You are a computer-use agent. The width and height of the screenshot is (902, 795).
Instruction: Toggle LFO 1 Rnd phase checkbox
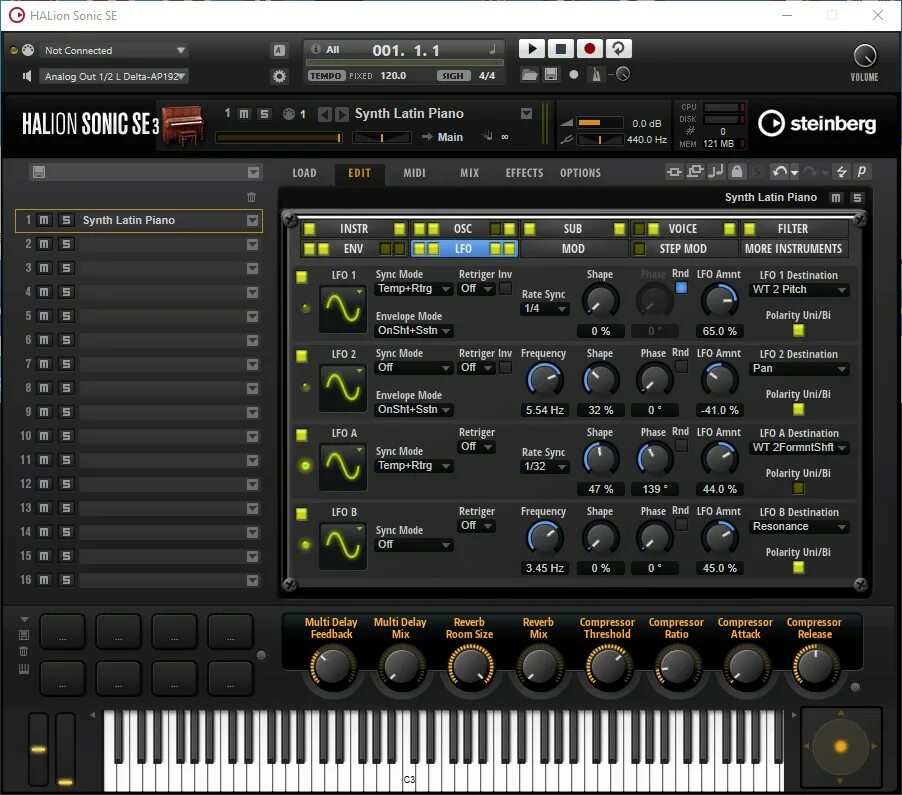click(x=681, y=288)
